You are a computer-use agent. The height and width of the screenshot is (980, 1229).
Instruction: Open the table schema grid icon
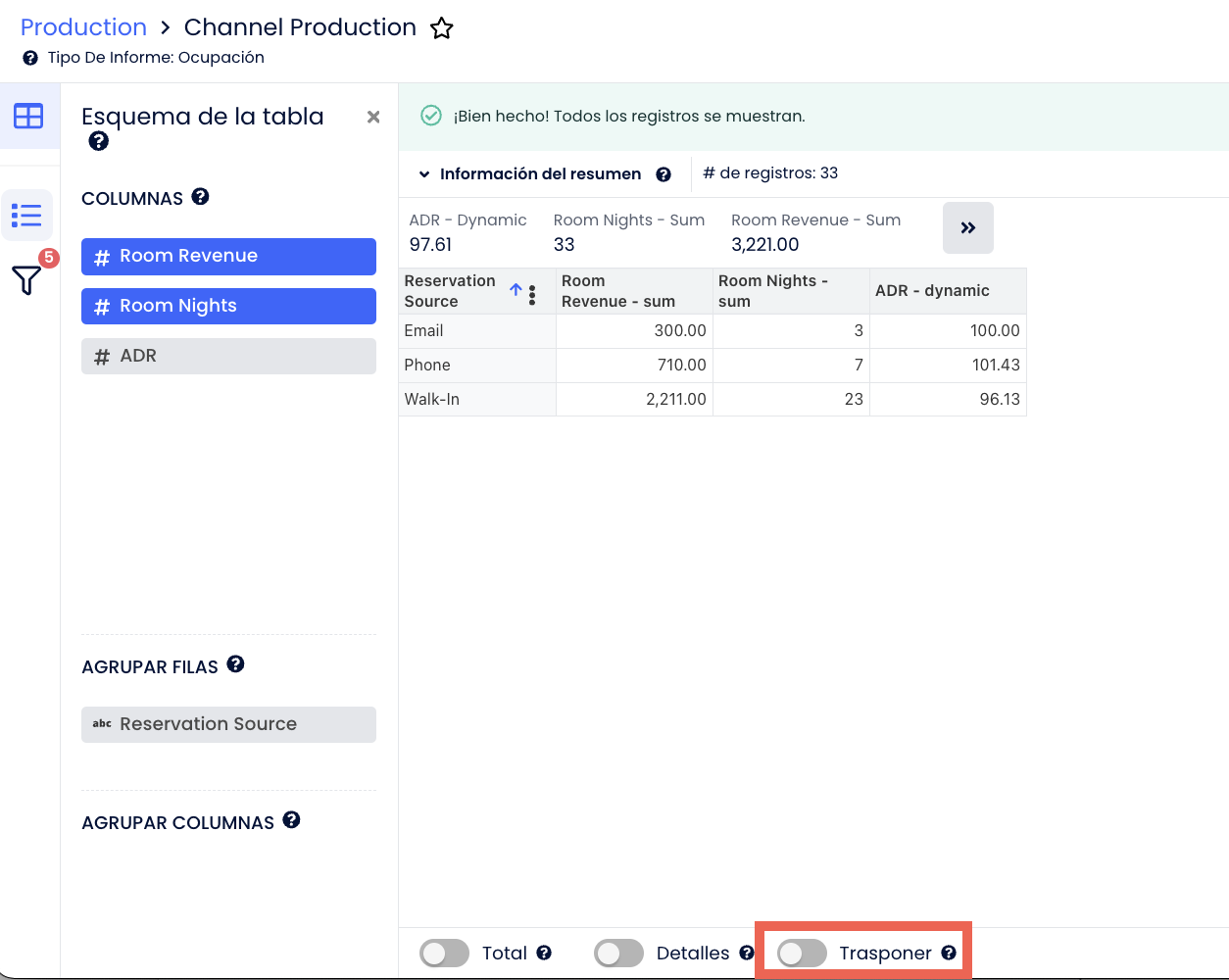(x=28, y=117)
